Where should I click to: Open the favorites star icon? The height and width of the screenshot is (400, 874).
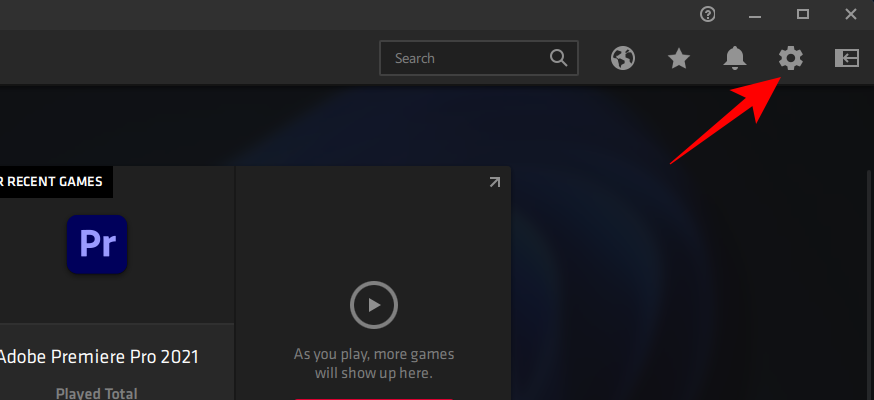pos(679,58)
